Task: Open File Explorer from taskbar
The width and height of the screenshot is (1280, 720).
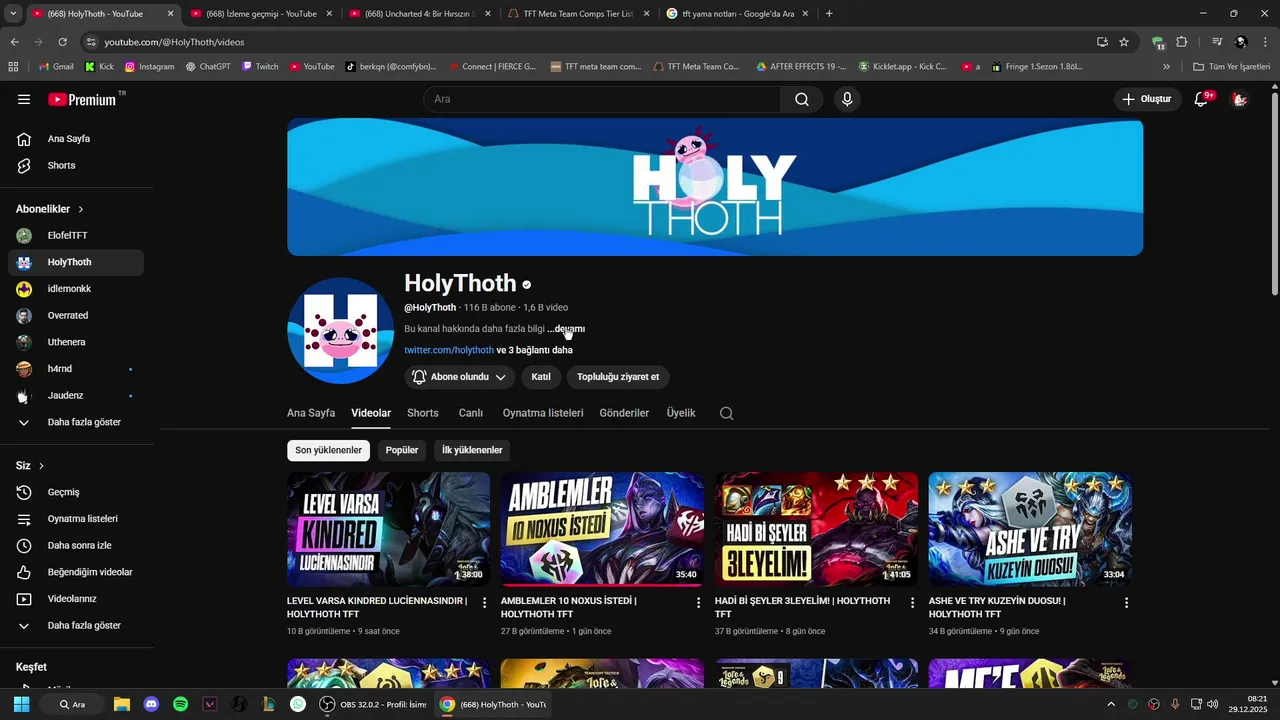Action: pyautogui.click(x=122, y=704)
